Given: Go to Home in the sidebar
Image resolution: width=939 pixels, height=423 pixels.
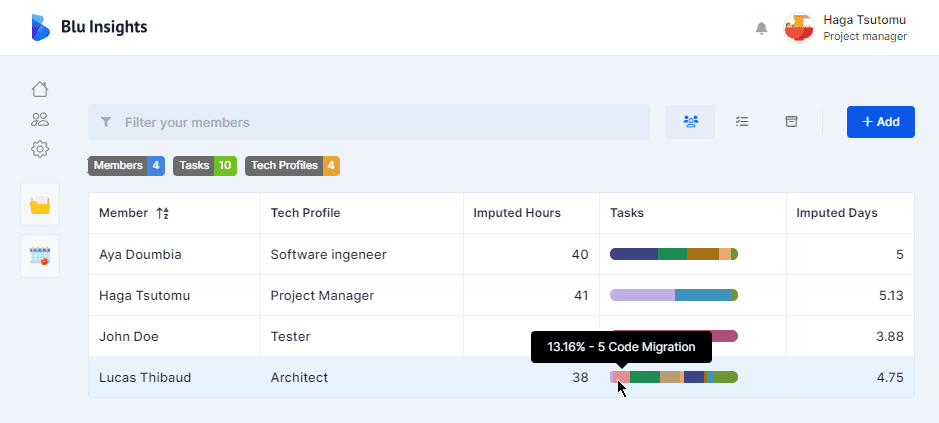Looking at the screenshot, I should point(40,89).
